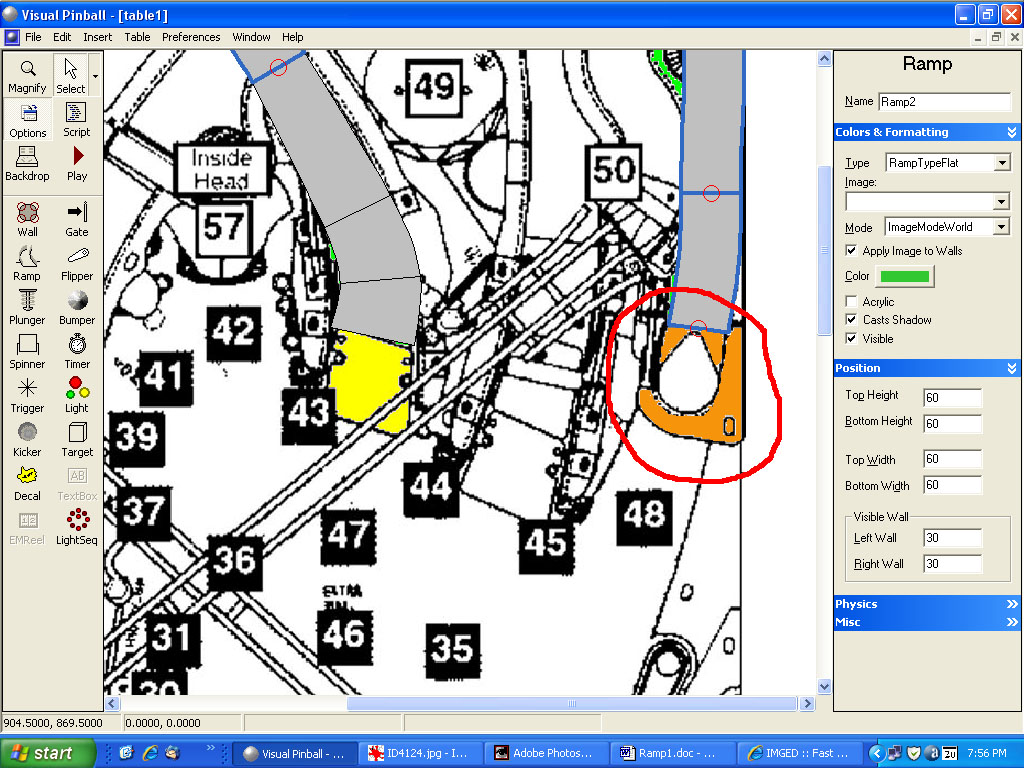1024x768 pixels.
Task: Open the Preferences menu
Action: click(x=191, y=37)
